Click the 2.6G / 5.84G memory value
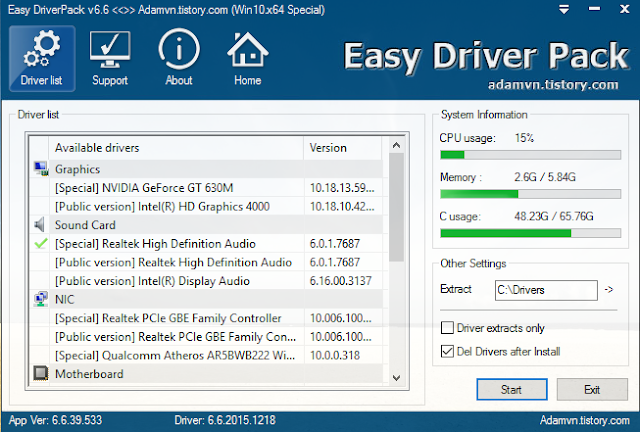Viewport: 640px width, 432px height. point(545,177)
